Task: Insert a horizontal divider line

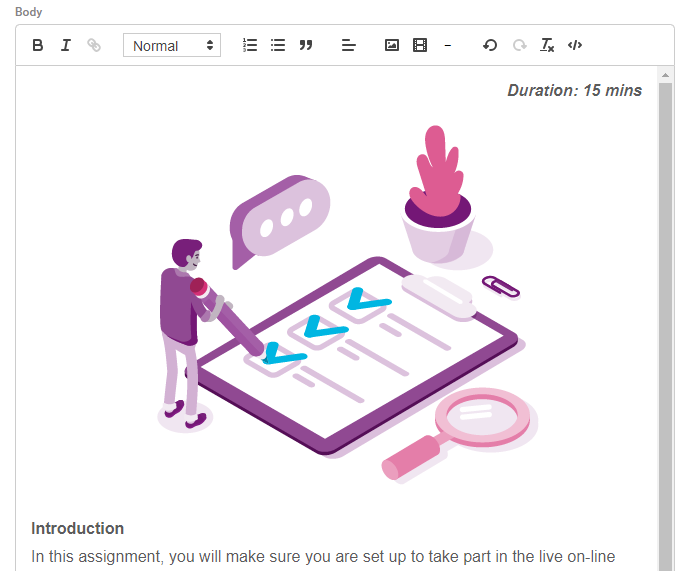Action: [x=447, y=45]
